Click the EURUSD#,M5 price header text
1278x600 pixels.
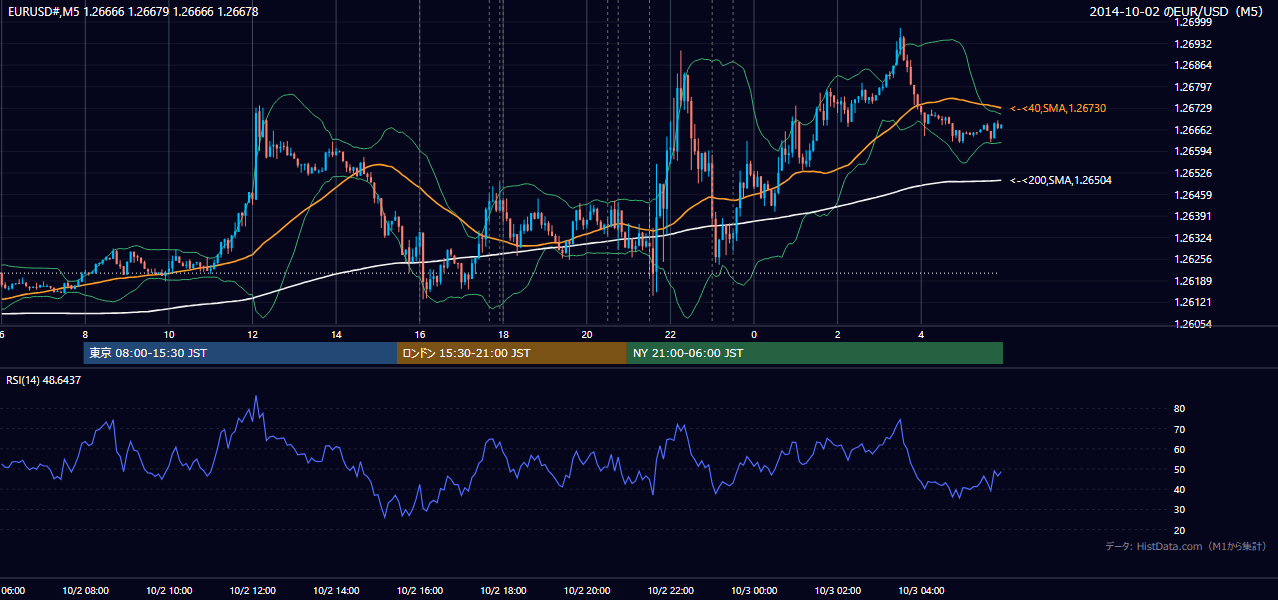click(132, 12)
